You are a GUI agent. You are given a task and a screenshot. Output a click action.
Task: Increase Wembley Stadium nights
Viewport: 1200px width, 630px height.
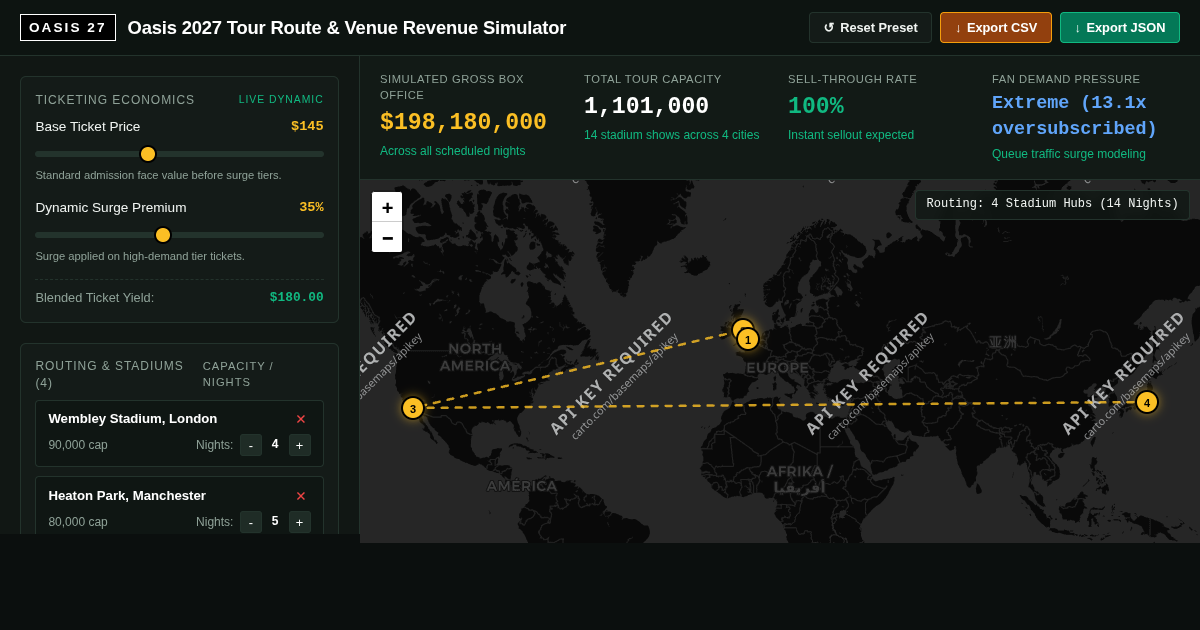point(300,445)
